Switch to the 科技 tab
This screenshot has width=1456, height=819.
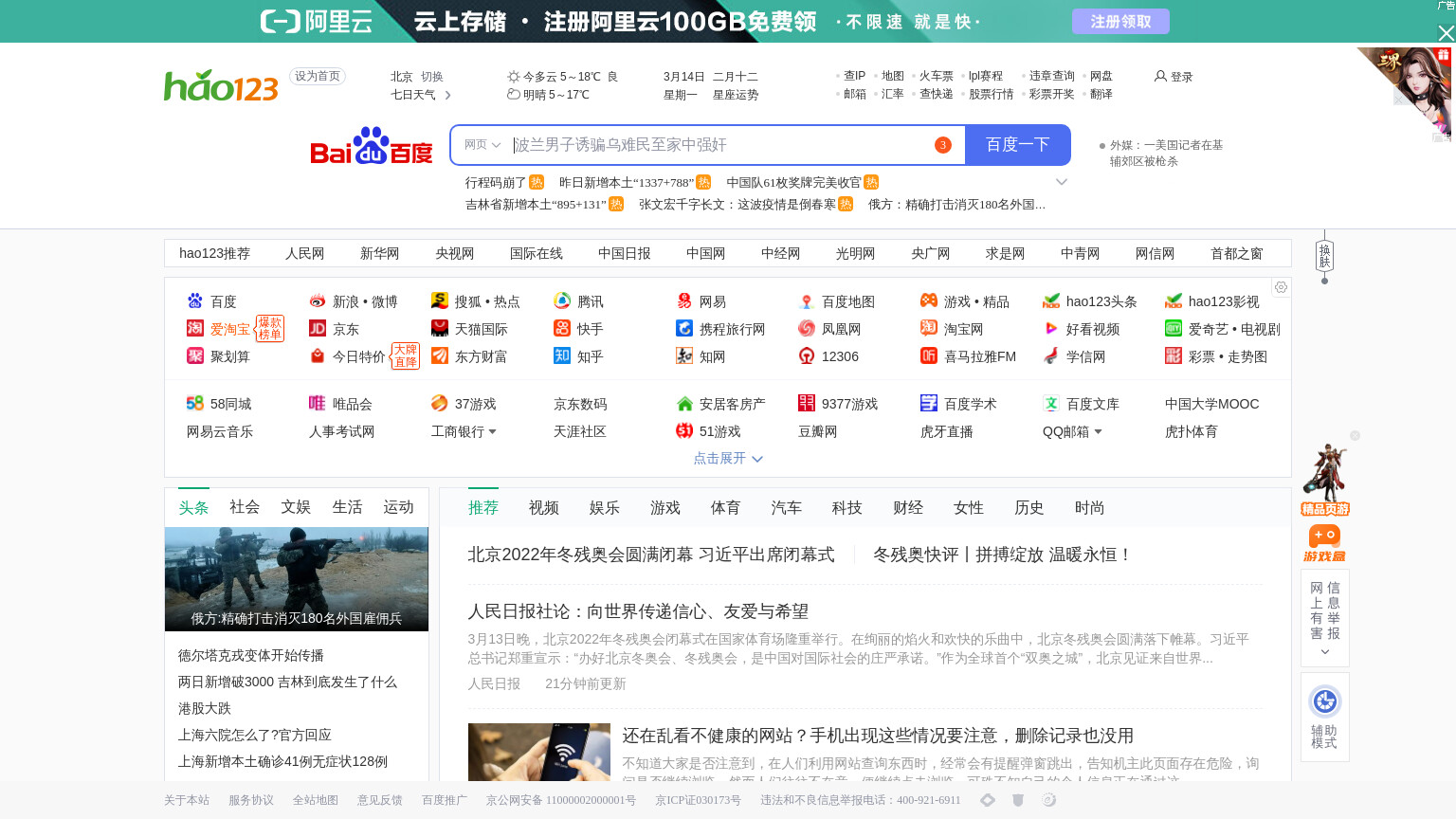[847, 508]
